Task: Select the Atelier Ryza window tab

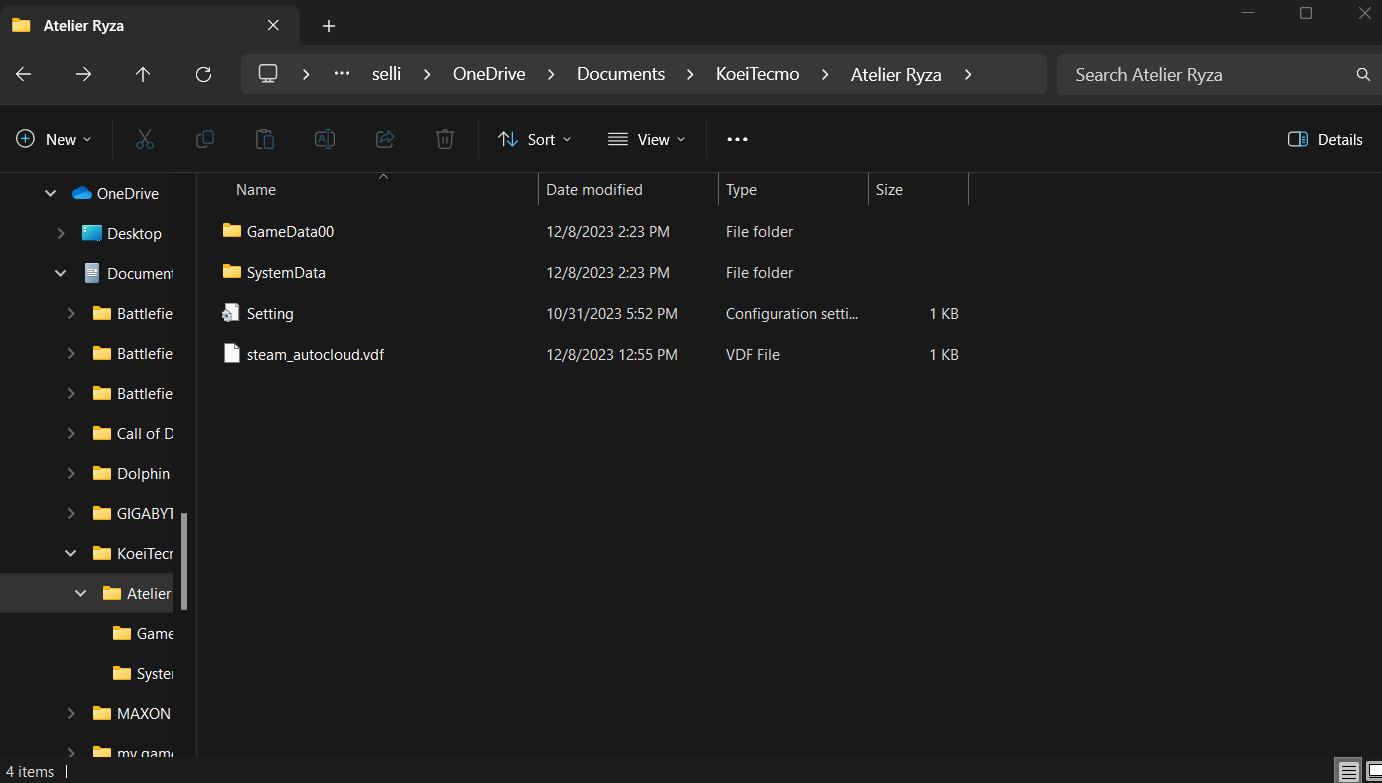Action: tap(148, 26)
